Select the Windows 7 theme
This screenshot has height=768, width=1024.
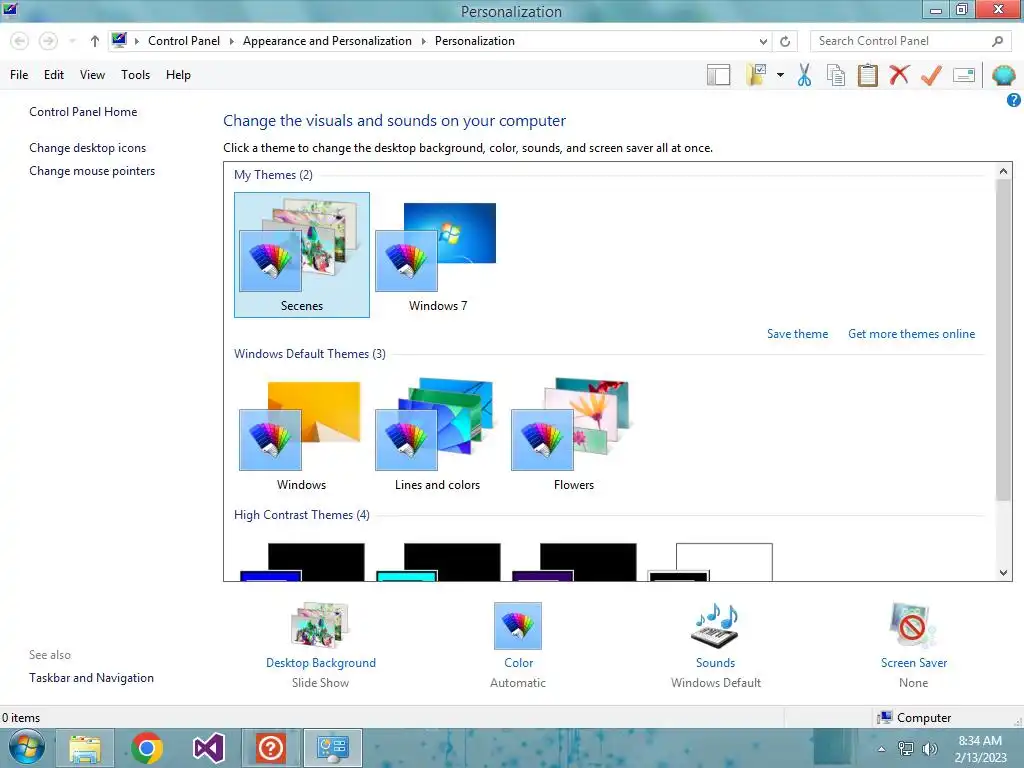[438, 255]
